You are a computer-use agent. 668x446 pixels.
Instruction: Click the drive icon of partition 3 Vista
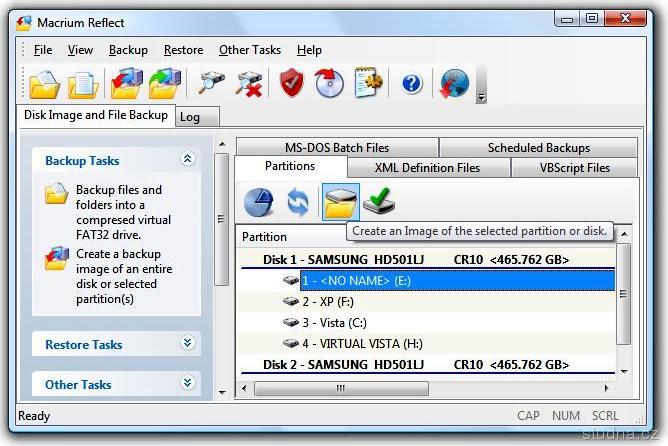click(291, 322)
